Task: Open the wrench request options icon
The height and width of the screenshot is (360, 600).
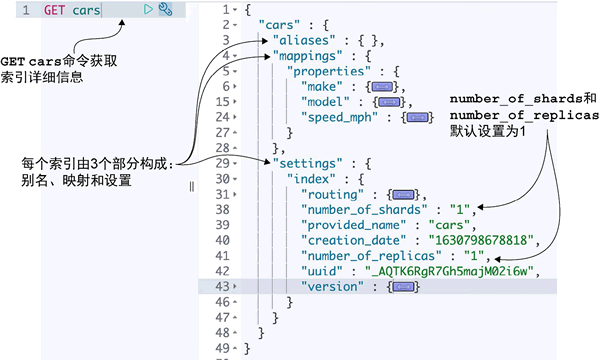Action: 165,9
